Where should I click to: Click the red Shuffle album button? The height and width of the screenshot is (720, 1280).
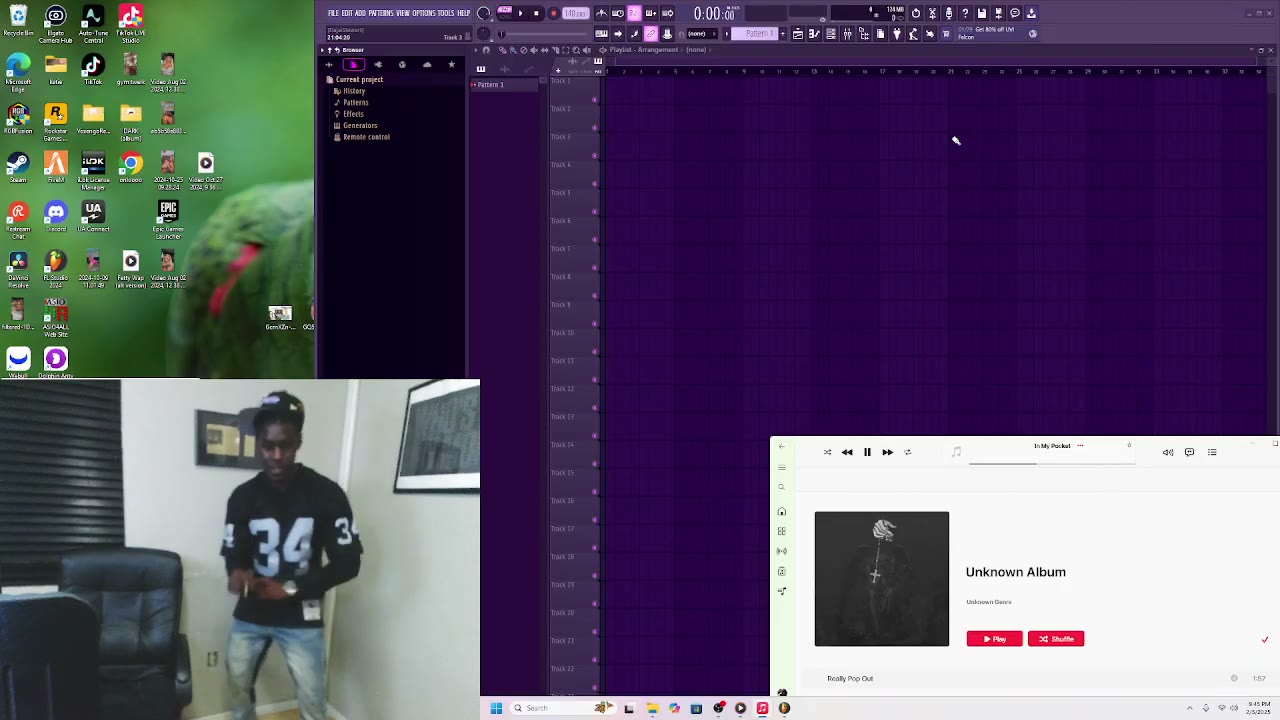1056,638
